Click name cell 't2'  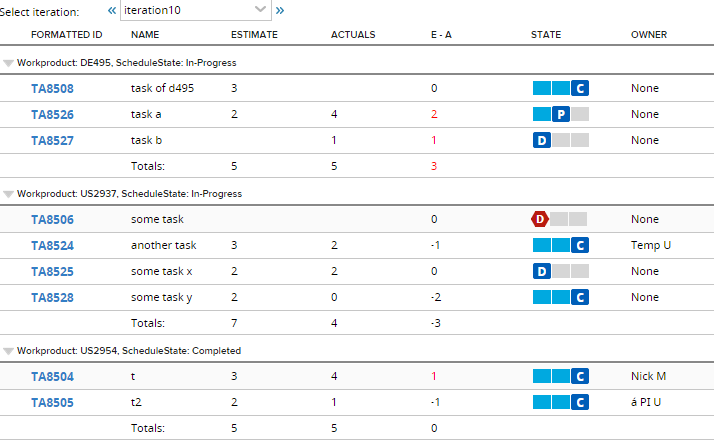coord(136,402)
